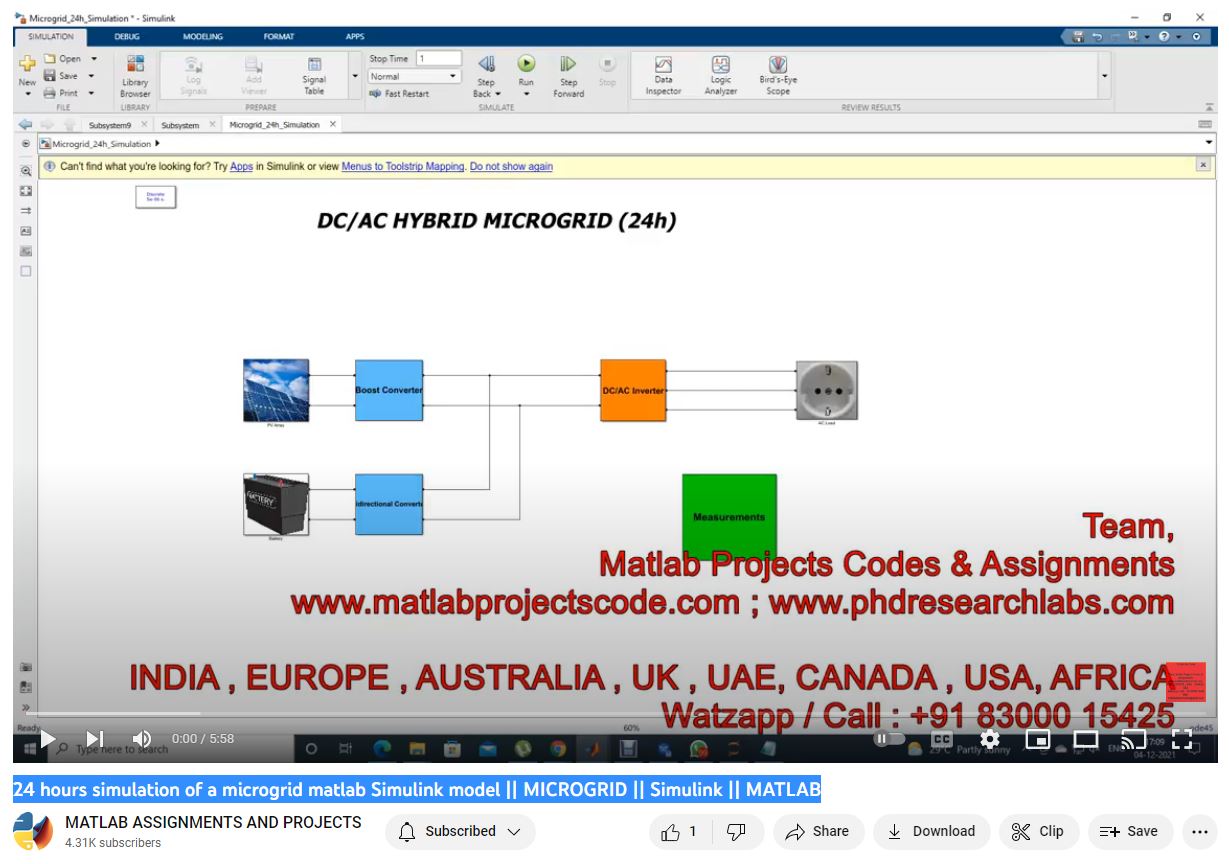
Task: Click the Step Forward icon
Action: click(568, 64)
